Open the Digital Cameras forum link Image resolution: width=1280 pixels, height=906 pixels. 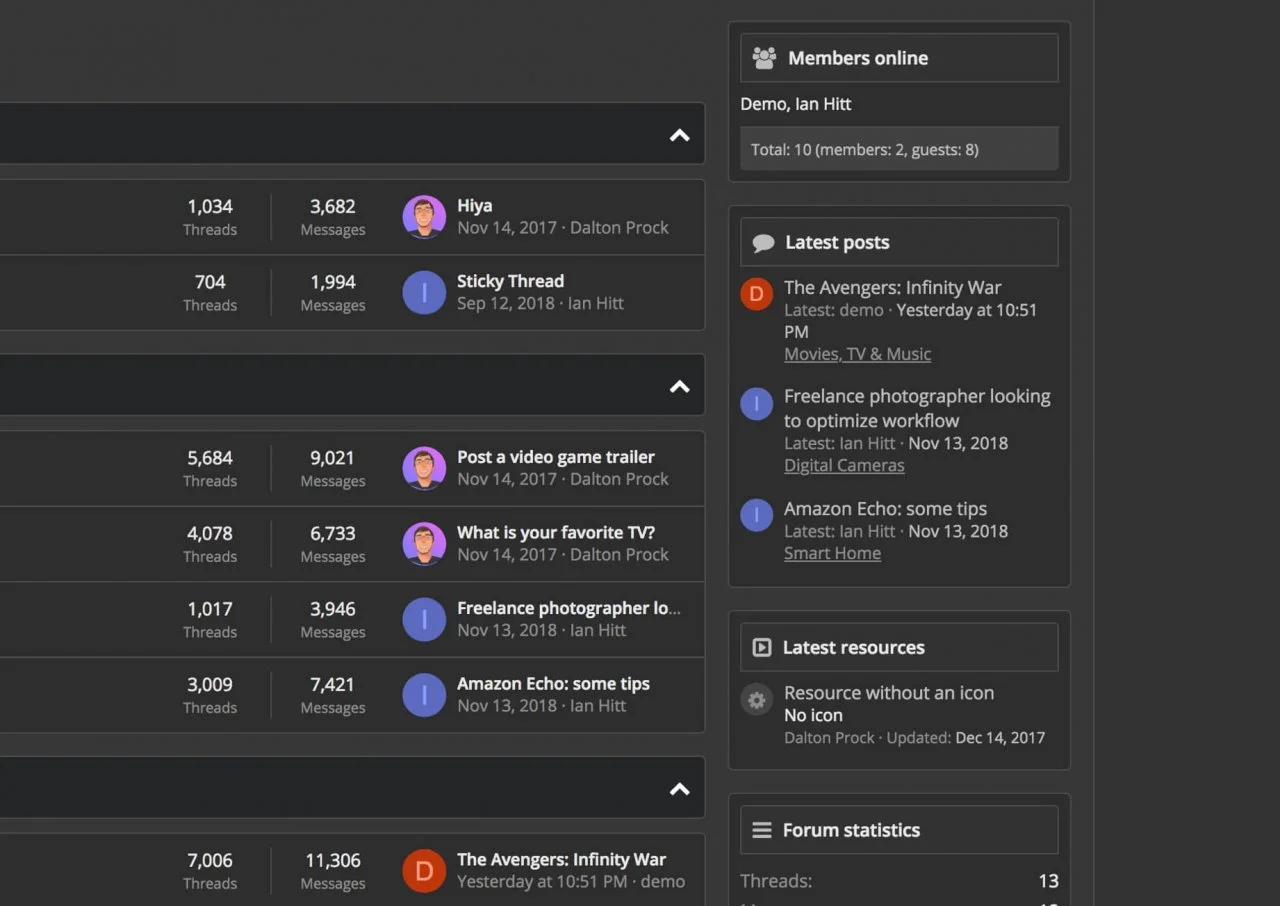pos(844,465)
